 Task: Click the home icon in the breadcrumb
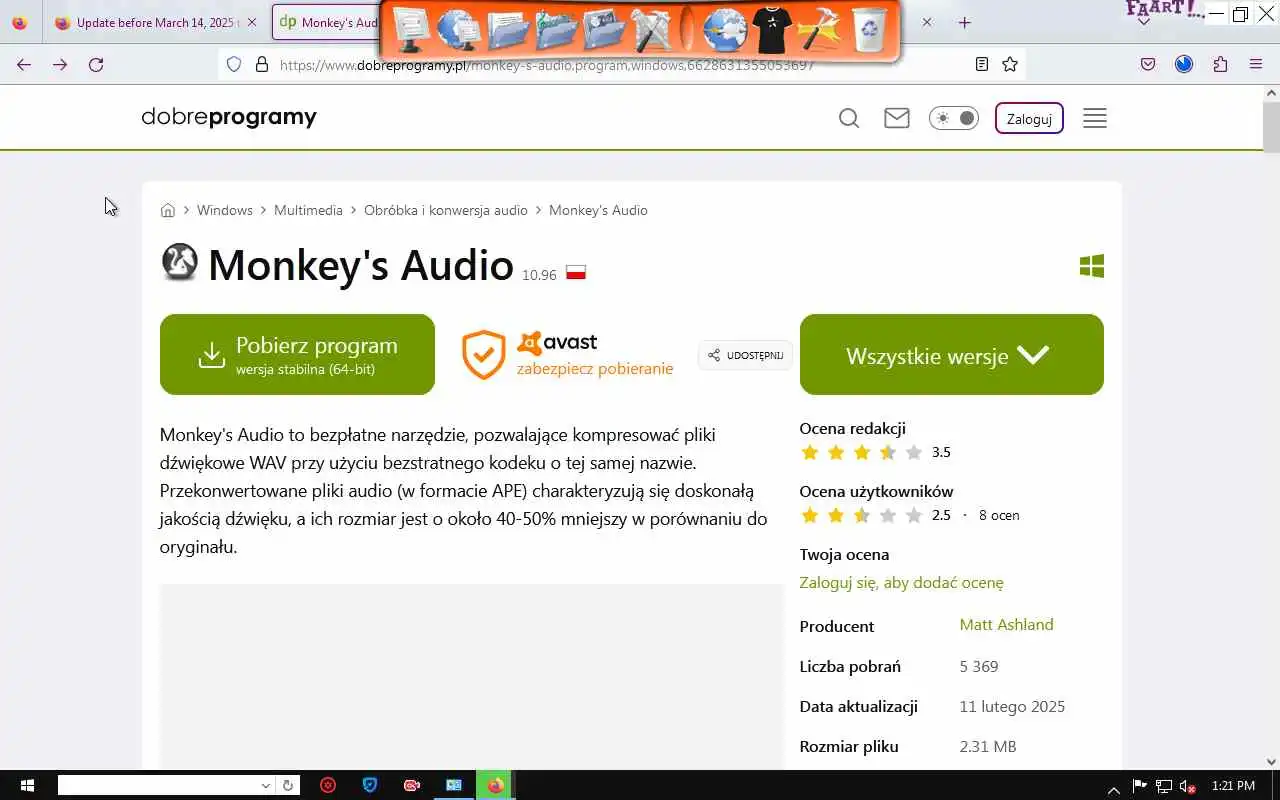coord(168,210)
